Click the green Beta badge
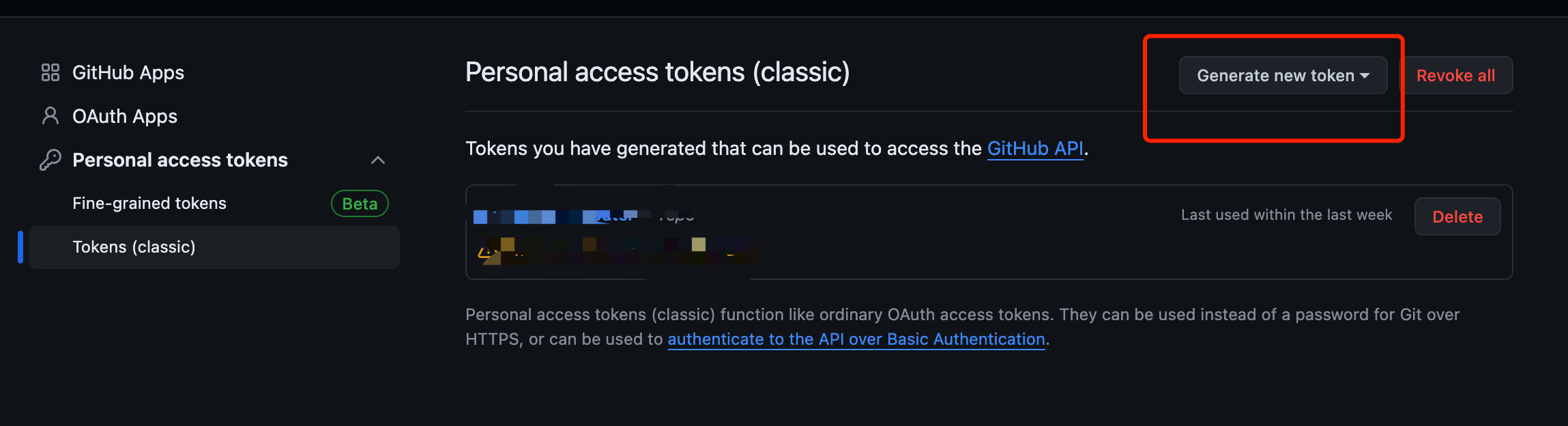Screen dimensions: 1568x426 click(x=360, y=203)
